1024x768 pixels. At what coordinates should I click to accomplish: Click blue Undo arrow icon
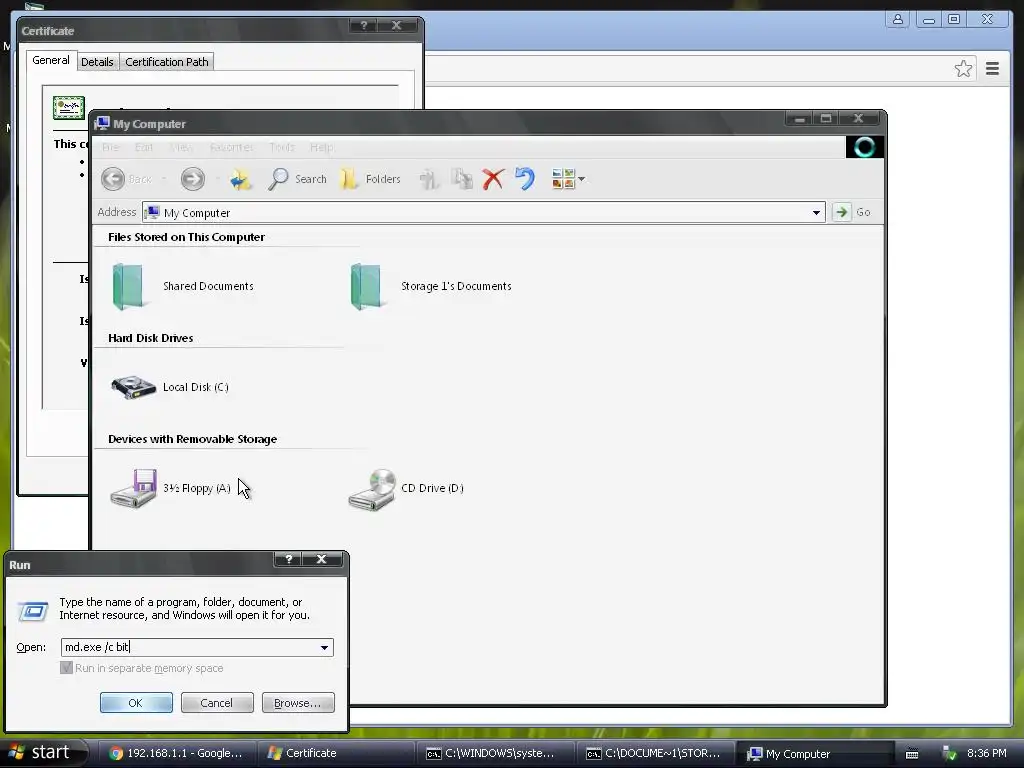click(x=524, y=179)
